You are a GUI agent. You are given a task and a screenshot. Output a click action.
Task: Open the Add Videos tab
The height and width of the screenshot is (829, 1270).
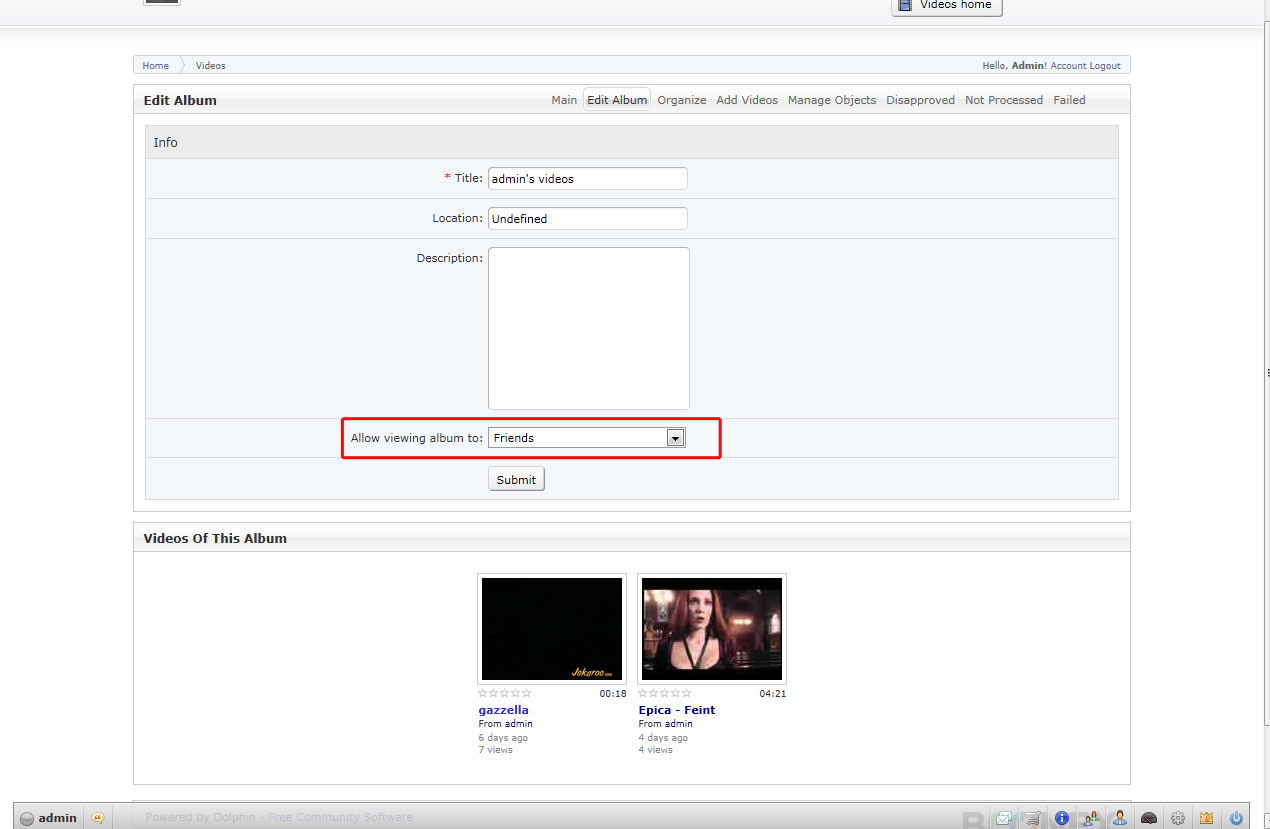[746, 100]
